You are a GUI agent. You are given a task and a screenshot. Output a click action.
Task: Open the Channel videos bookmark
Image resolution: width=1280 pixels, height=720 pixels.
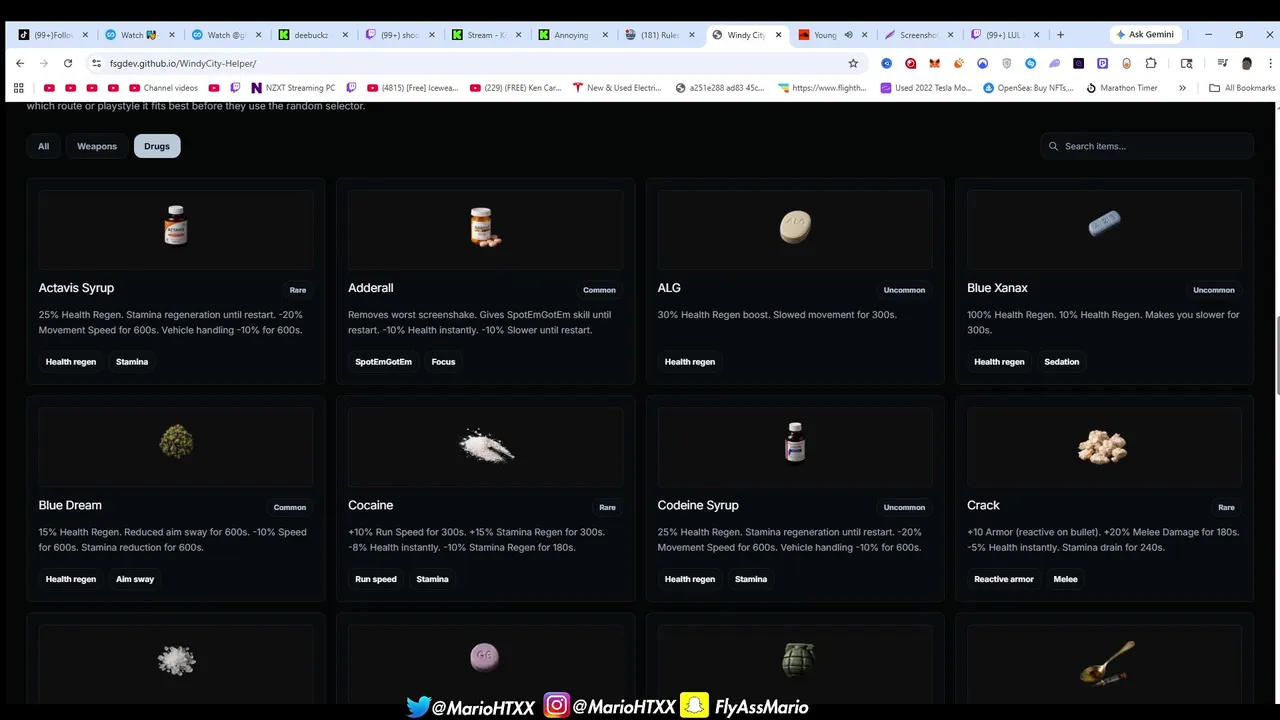(x=162, y=88)
